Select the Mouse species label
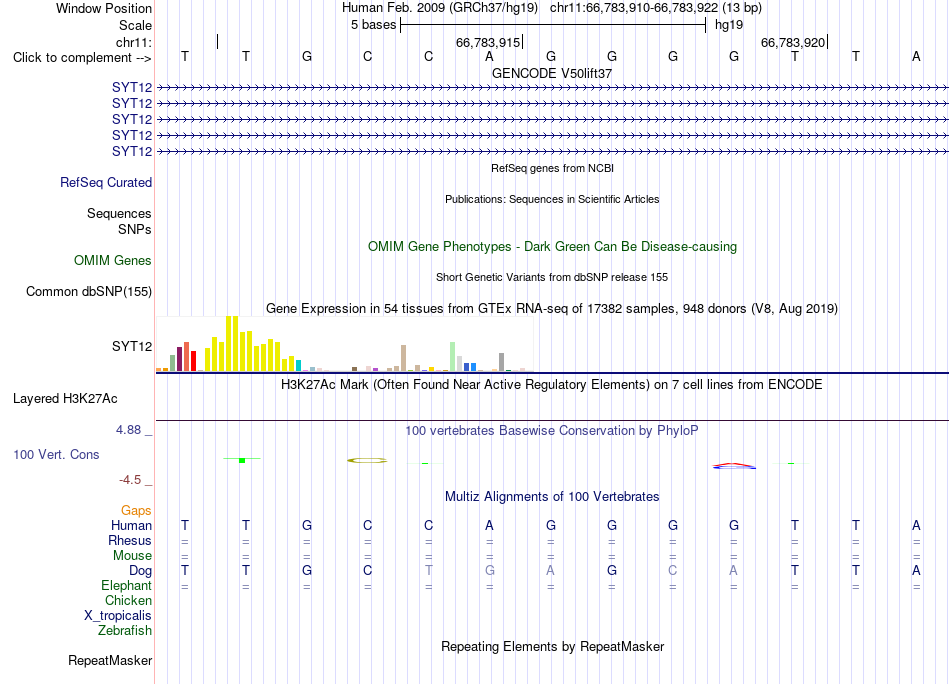The width and height of the screenshot is (950, 684). [132, 556]
